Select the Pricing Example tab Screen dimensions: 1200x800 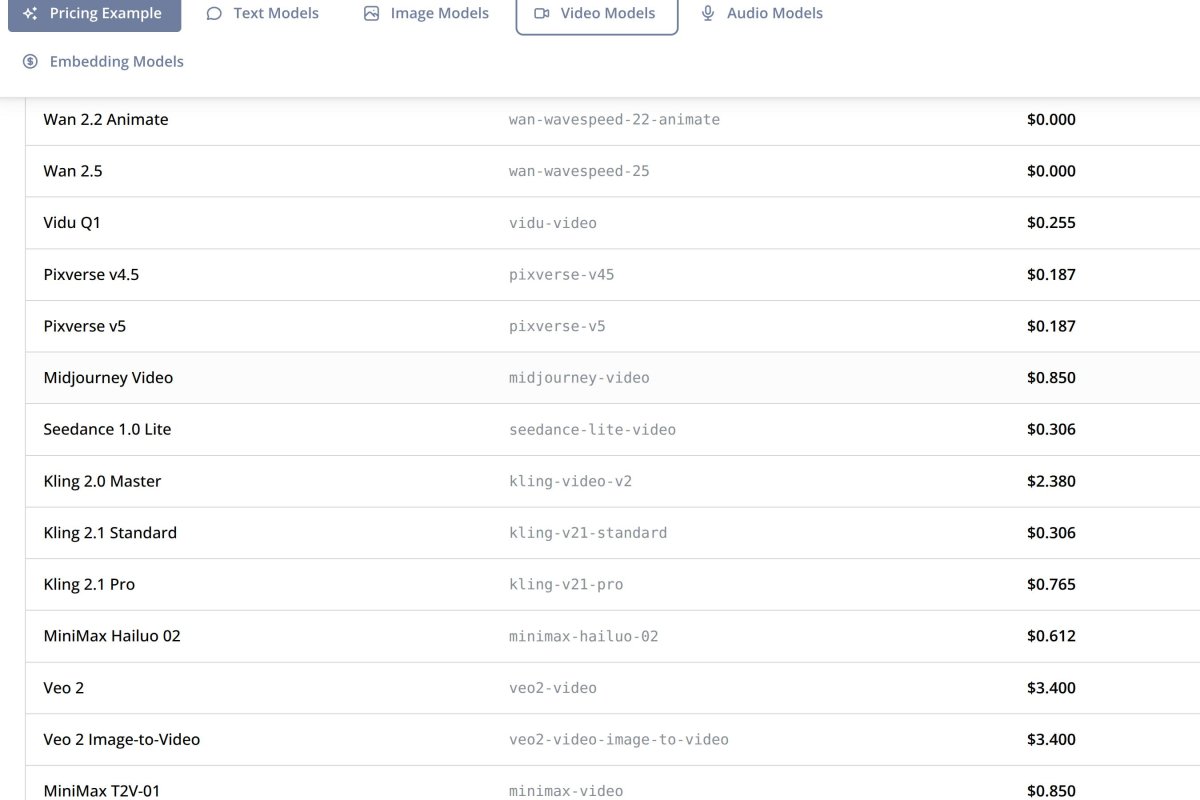click(105, 13)
